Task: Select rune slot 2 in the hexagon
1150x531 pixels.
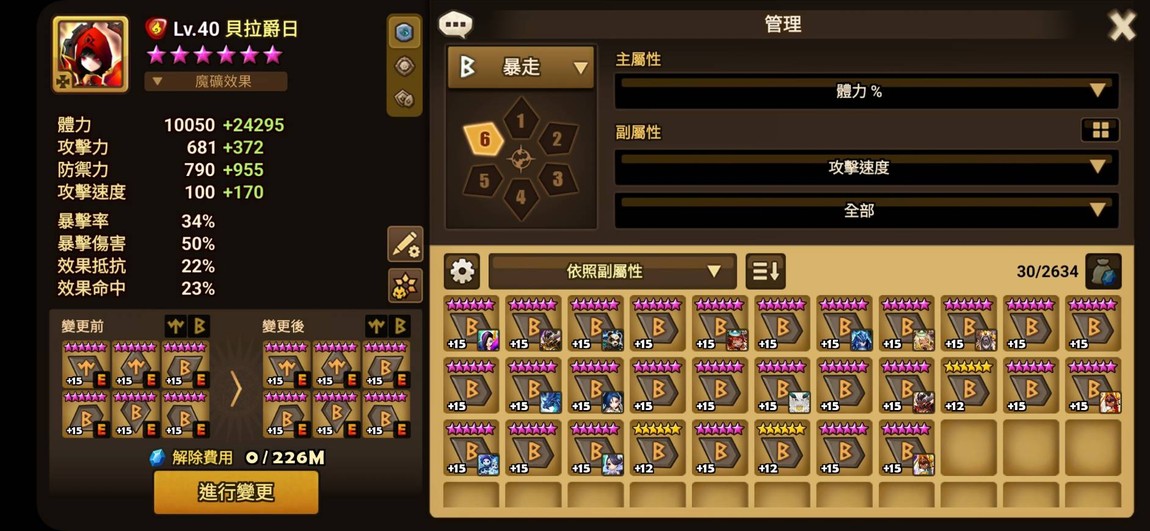Action: pyautogui.click(x=557, y=139)
